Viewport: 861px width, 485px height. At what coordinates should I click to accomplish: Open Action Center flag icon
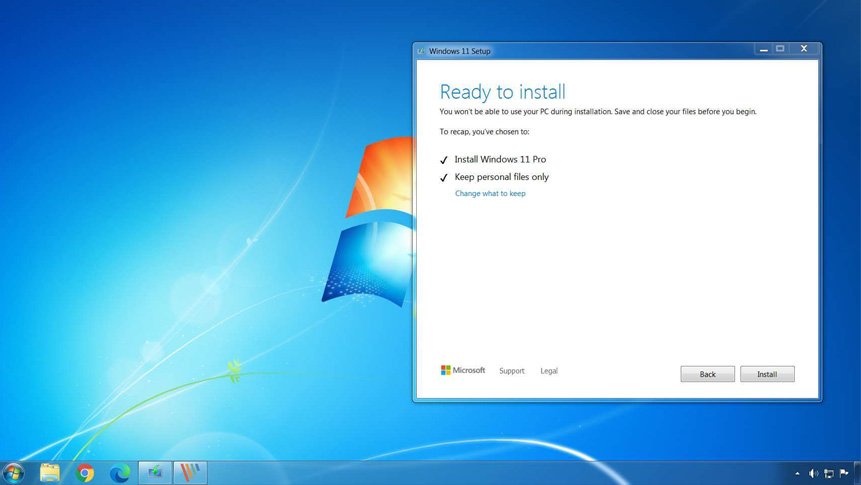[845, 473]
